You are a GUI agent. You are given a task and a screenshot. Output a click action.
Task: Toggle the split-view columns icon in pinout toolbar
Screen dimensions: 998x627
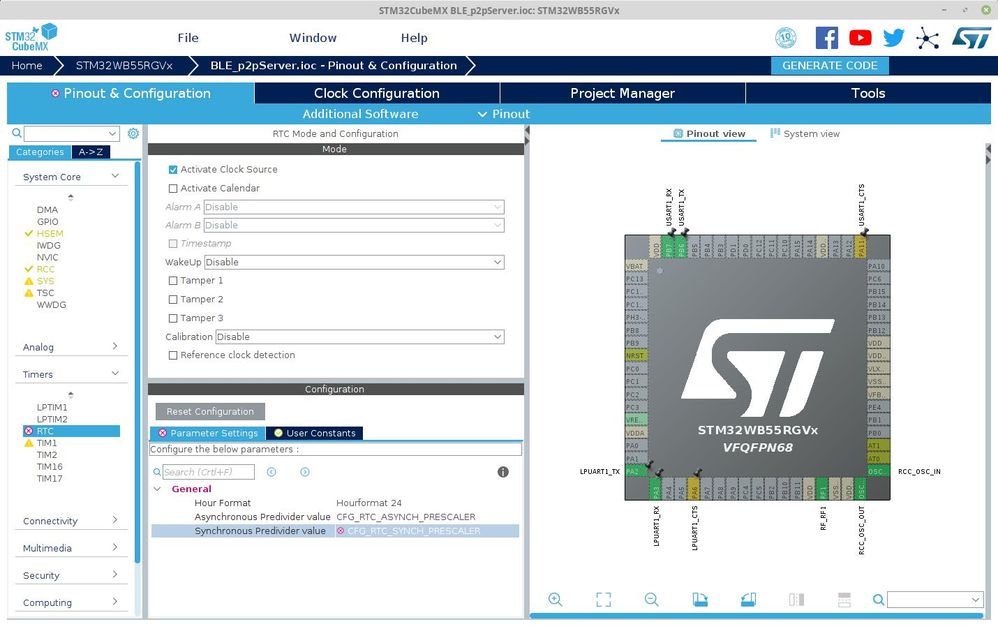[796, 600]
